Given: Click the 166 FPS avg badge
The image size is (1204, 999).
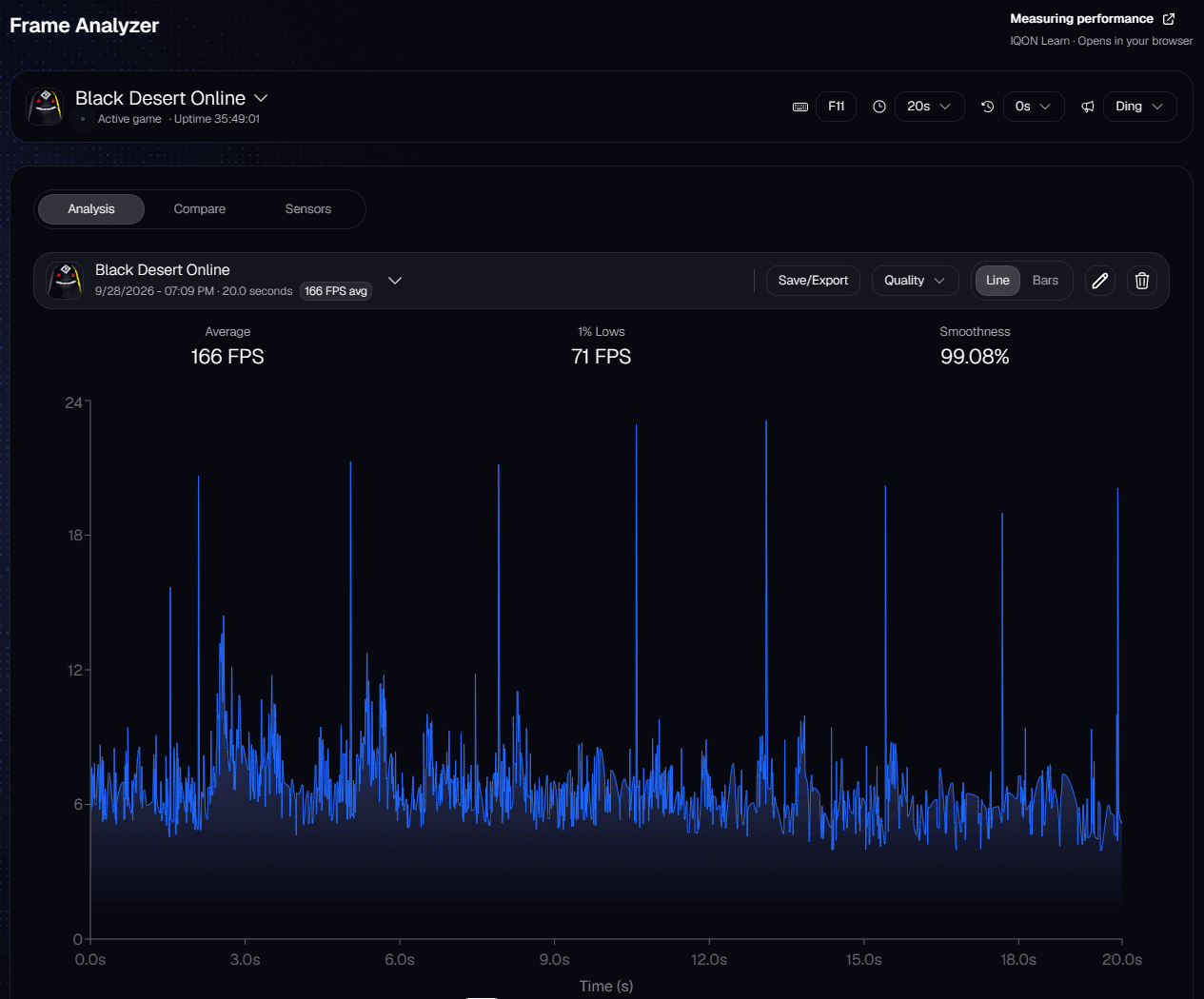Looking at the screenshot, I should (336, 291).
